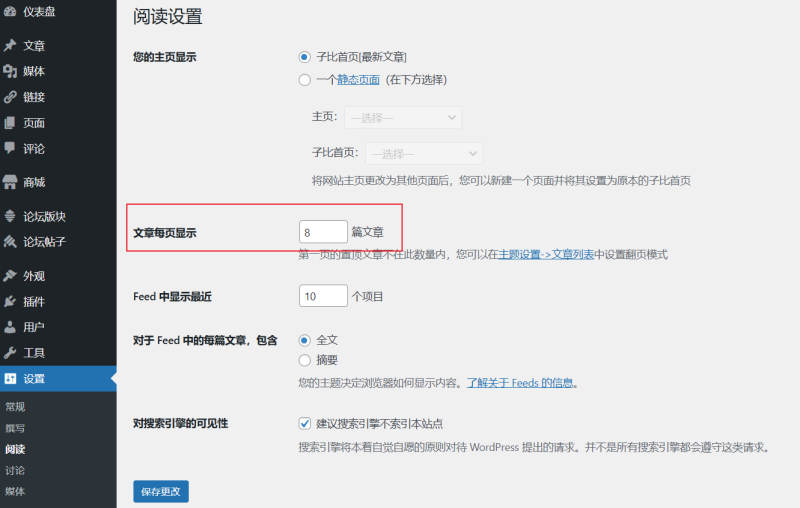
Task: Follow the 静态页面 link
Action: [358, 80]
